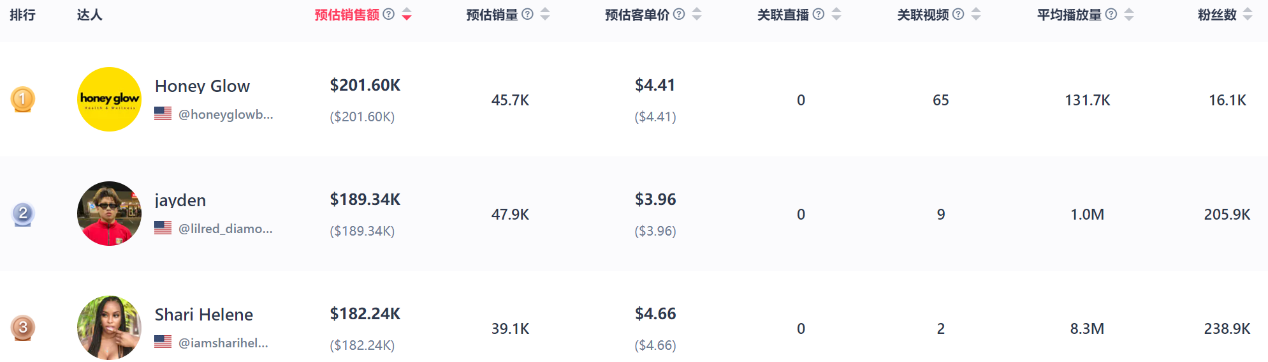This screenshot has height=362, width=1268.
Task: Click help icon next to 预估销售额
Action: [389, 15]
